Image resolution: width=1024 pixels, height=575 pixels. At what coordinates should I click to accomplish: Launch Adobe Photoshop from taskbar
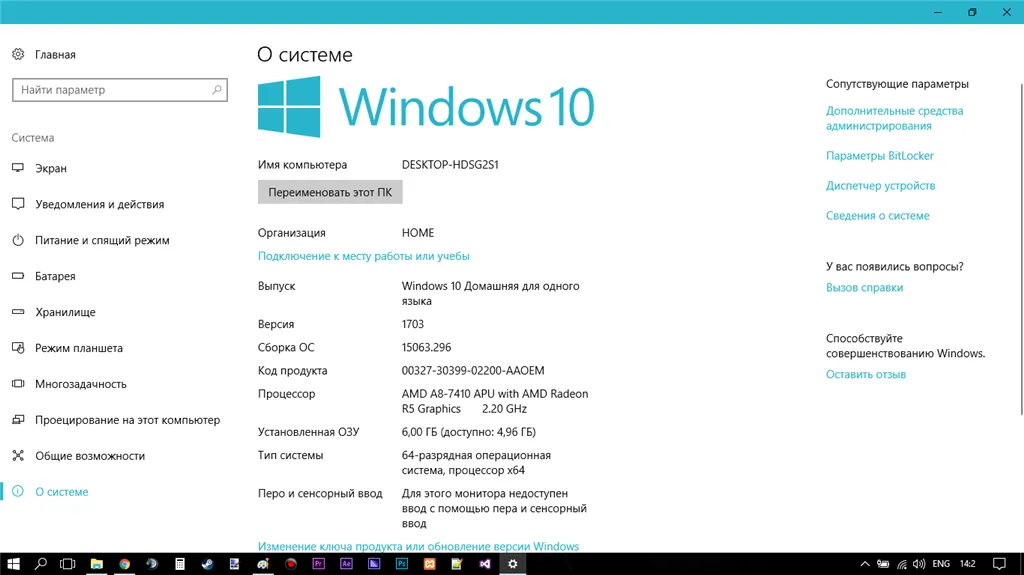coord(402,564)
